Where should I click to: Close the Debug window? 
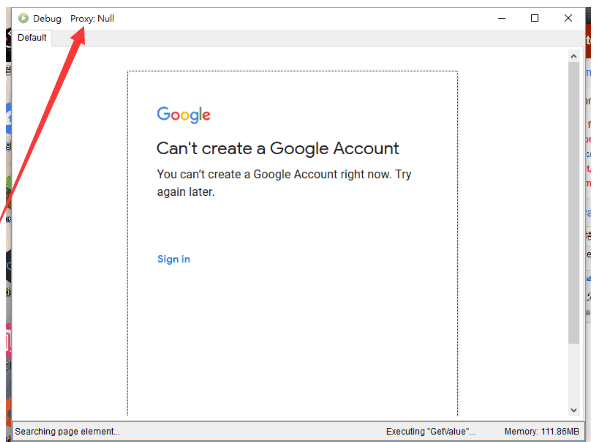point(567,18)
